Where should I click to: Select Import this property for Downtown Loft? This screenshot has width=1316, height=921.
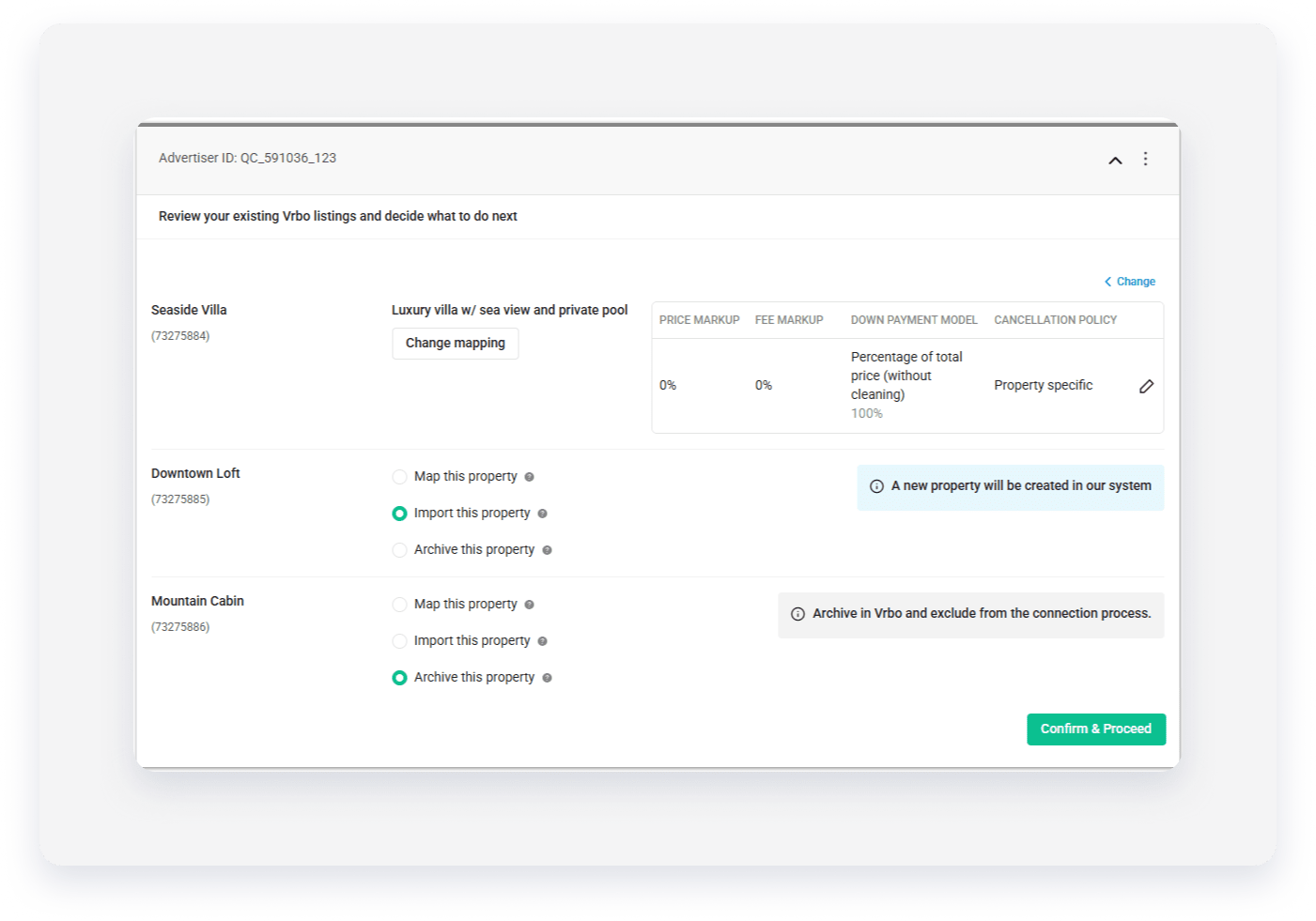coord(399,514)
